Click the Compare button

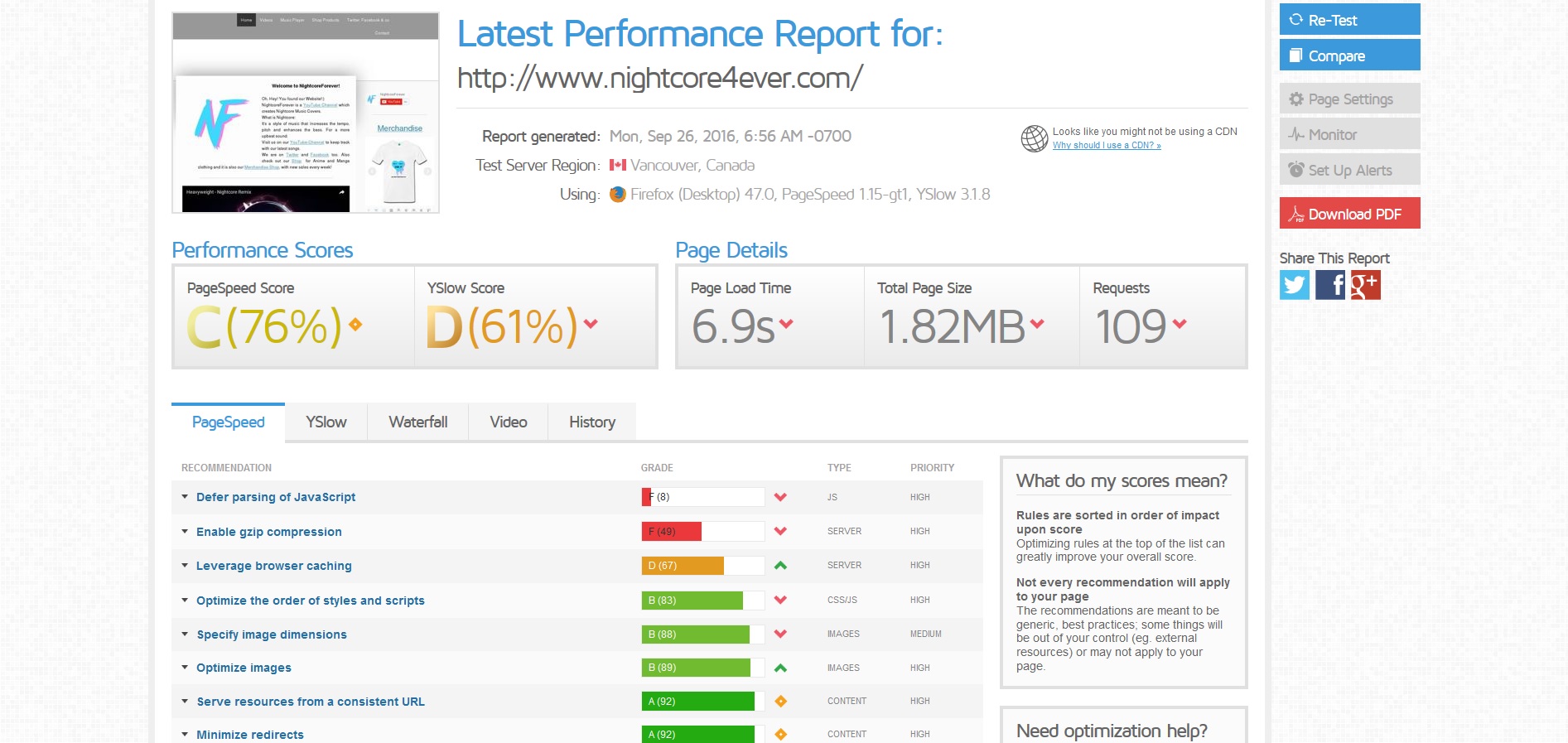pyautogui.click(x=1349, y=55)
